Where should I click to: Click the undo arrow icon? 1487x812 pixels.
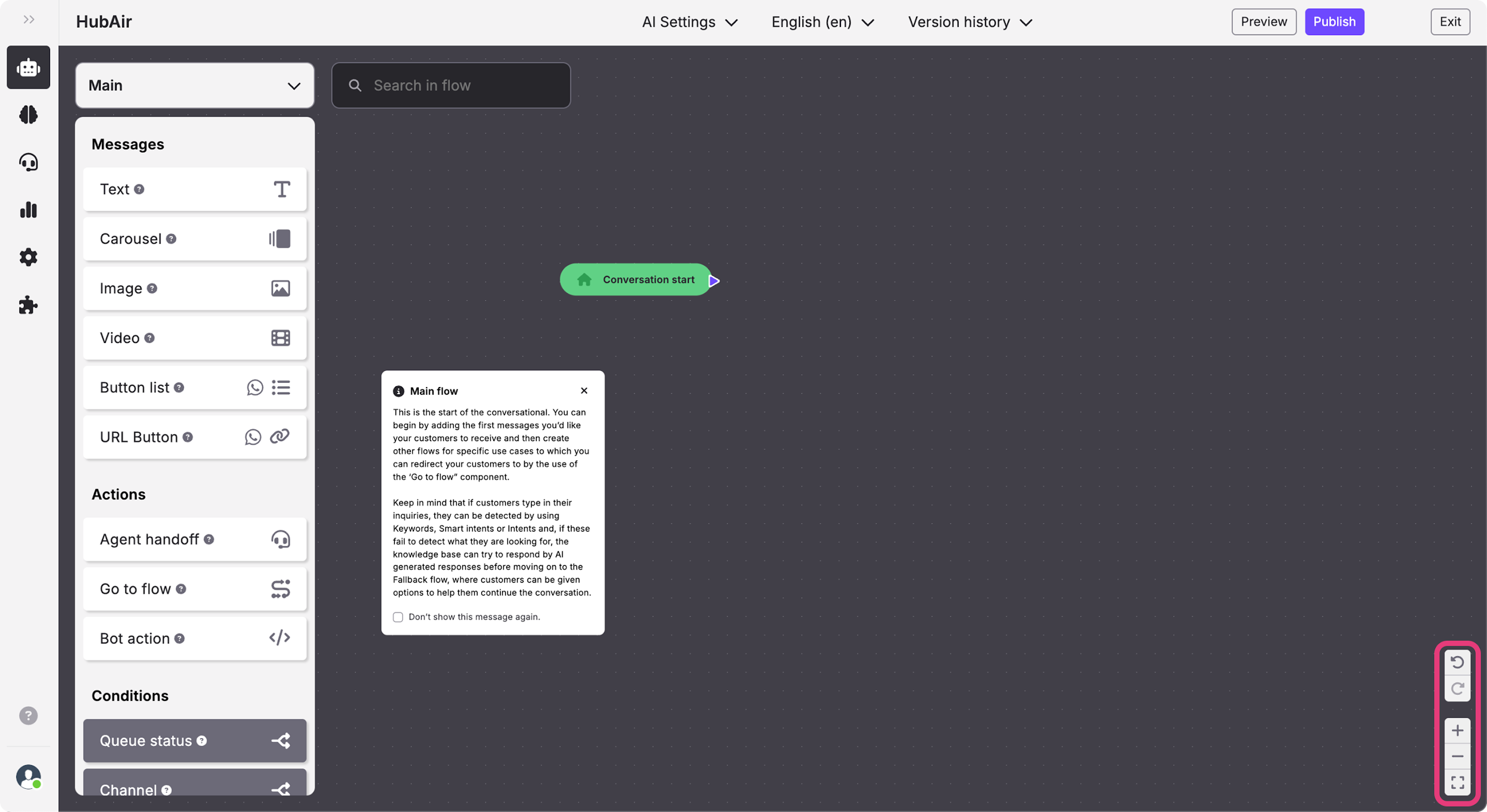click(x=1457, y=662)
